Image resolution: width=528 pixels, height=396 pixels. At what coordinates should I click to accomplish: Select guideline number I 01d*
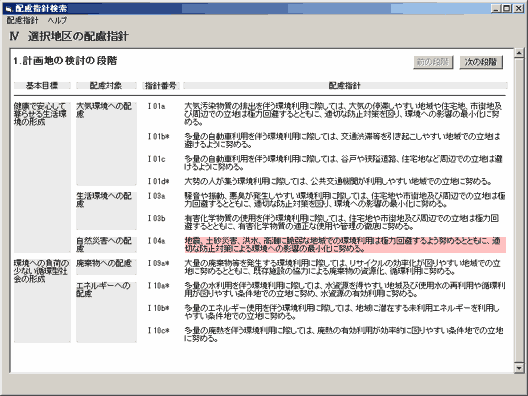tap(158, 182)
